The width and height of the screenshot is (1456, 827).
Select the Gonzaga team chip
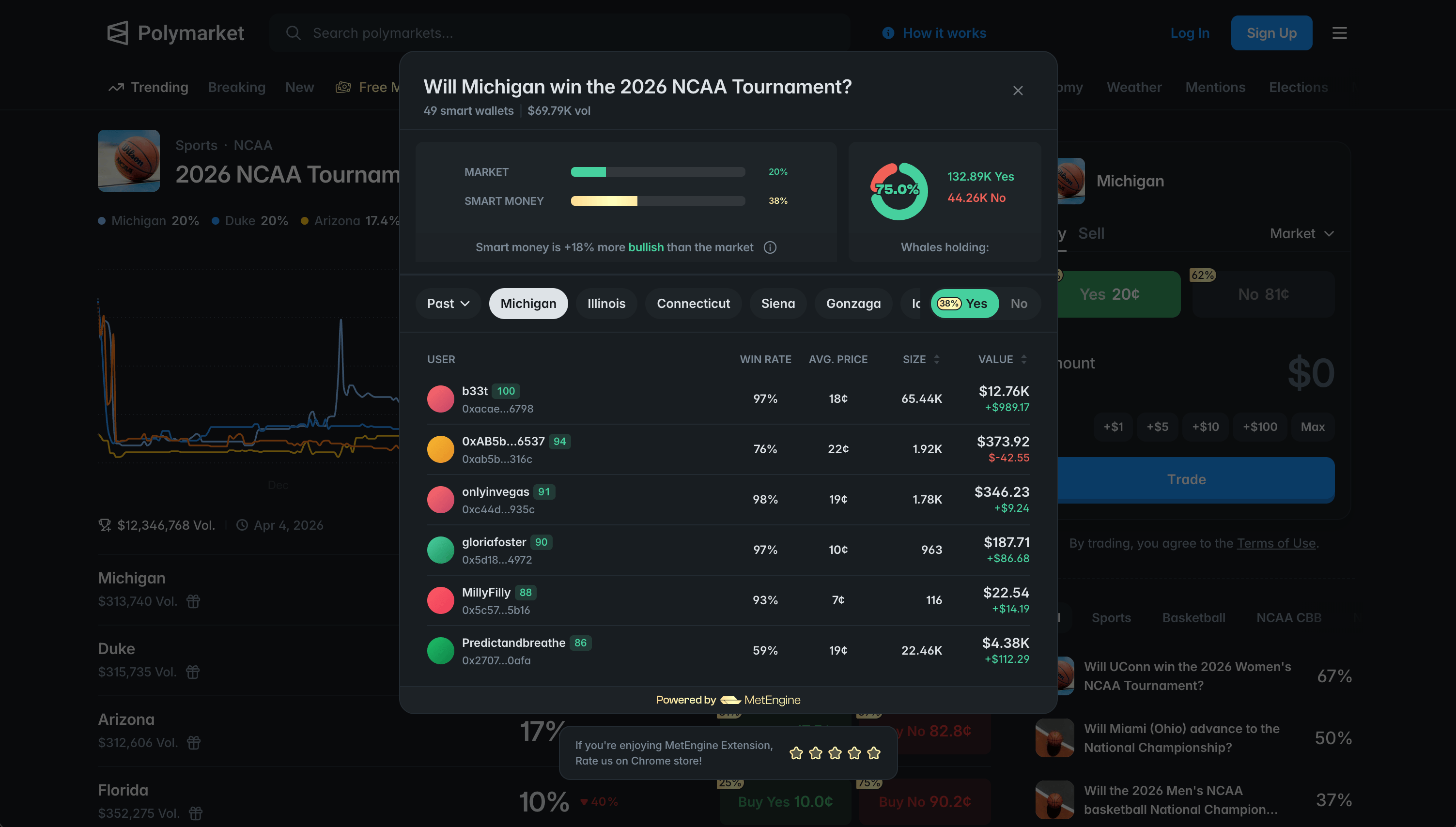point(853,304)
